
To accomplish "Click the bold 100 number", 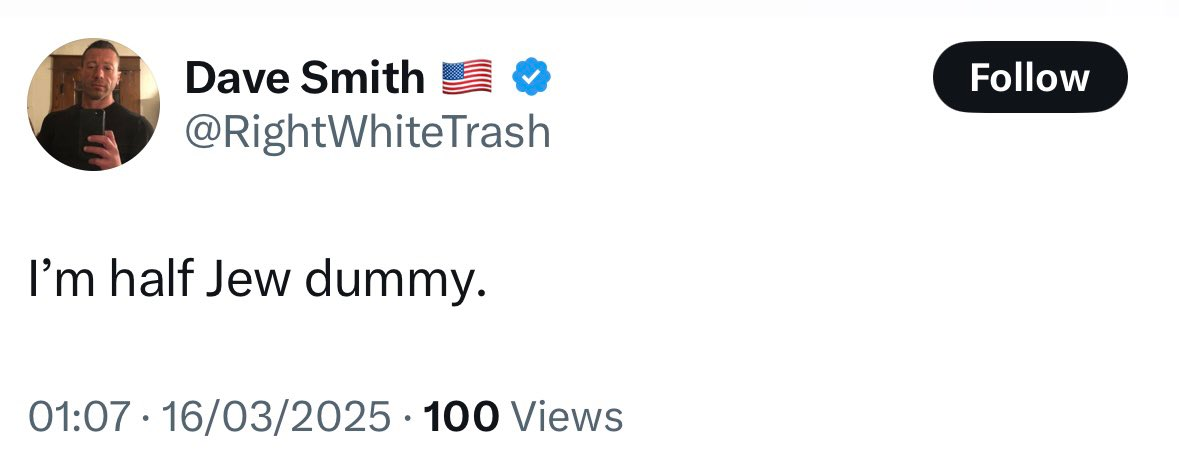I will [461, 416].
